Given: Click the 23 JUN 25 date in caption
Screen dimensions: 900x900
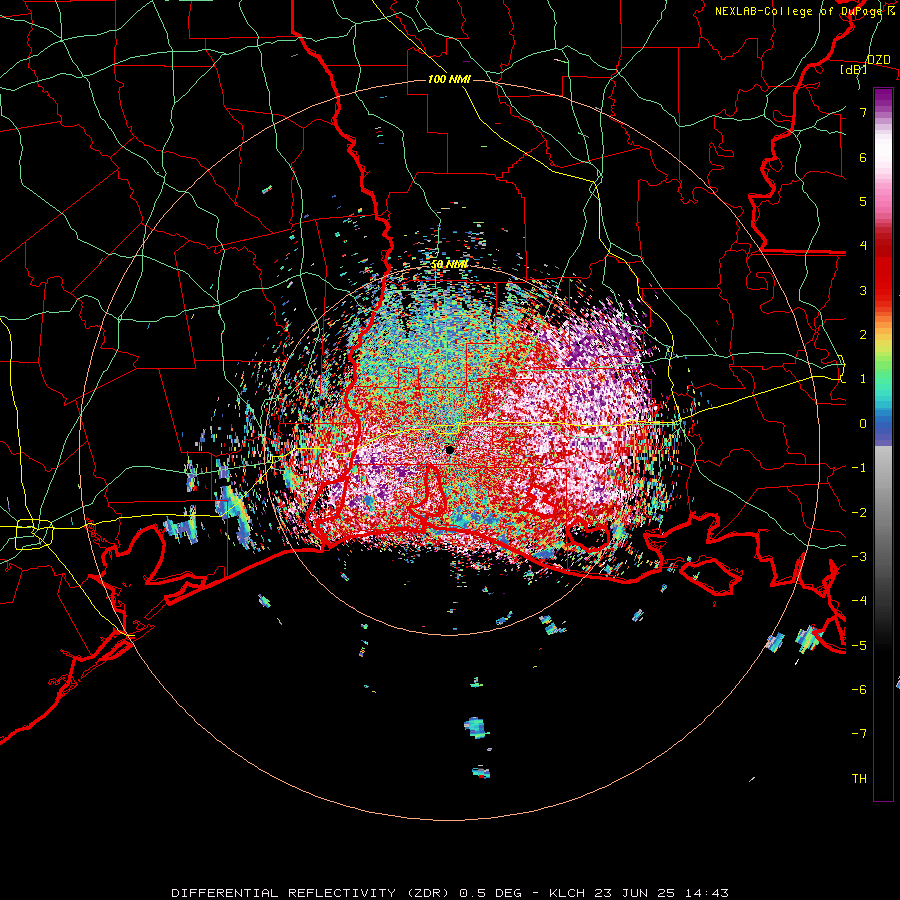Looking at the screenshot, I should point(634,893).
